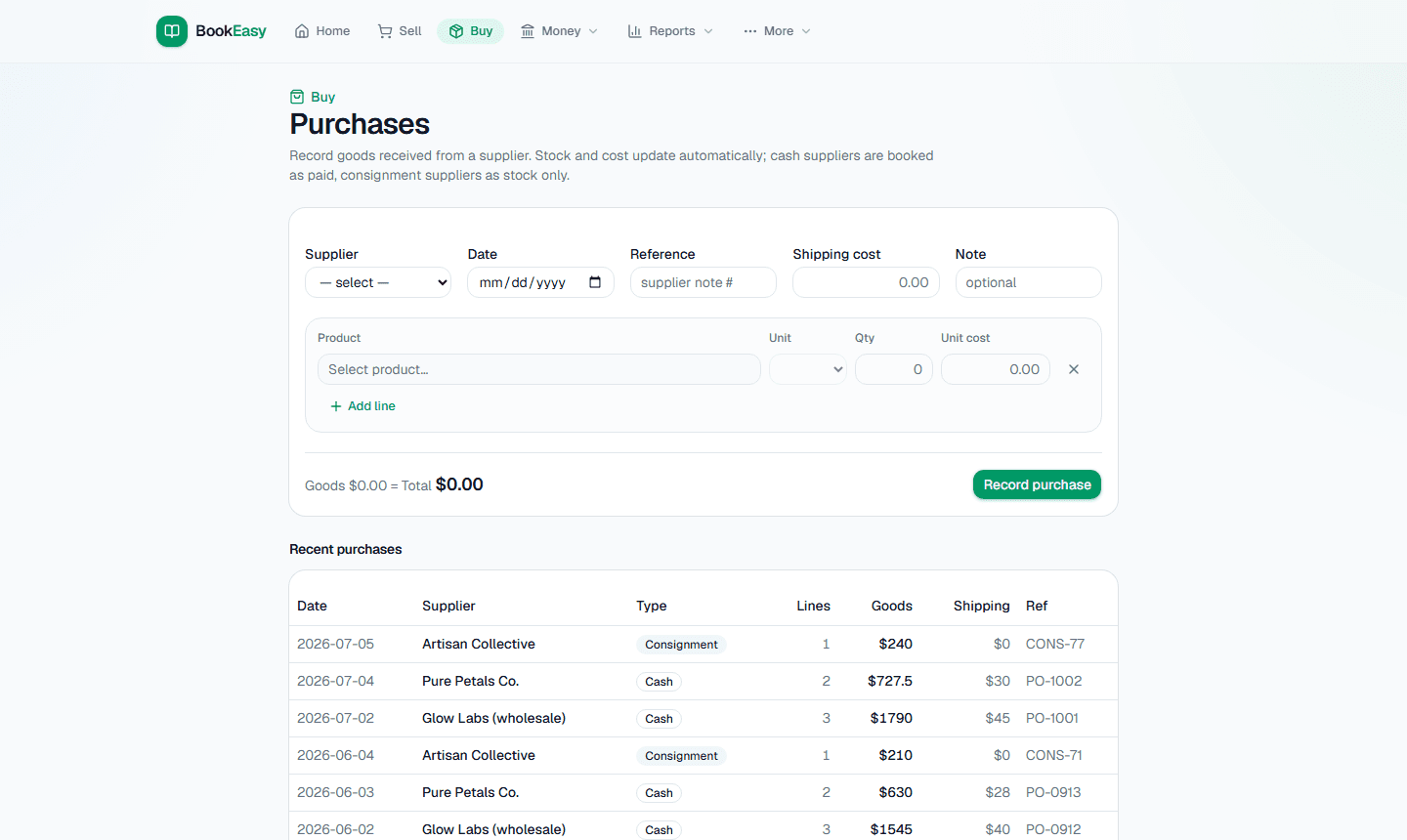The image size is (1407, 840).
Task: Click reference PO-1002
Action: 1054,681
